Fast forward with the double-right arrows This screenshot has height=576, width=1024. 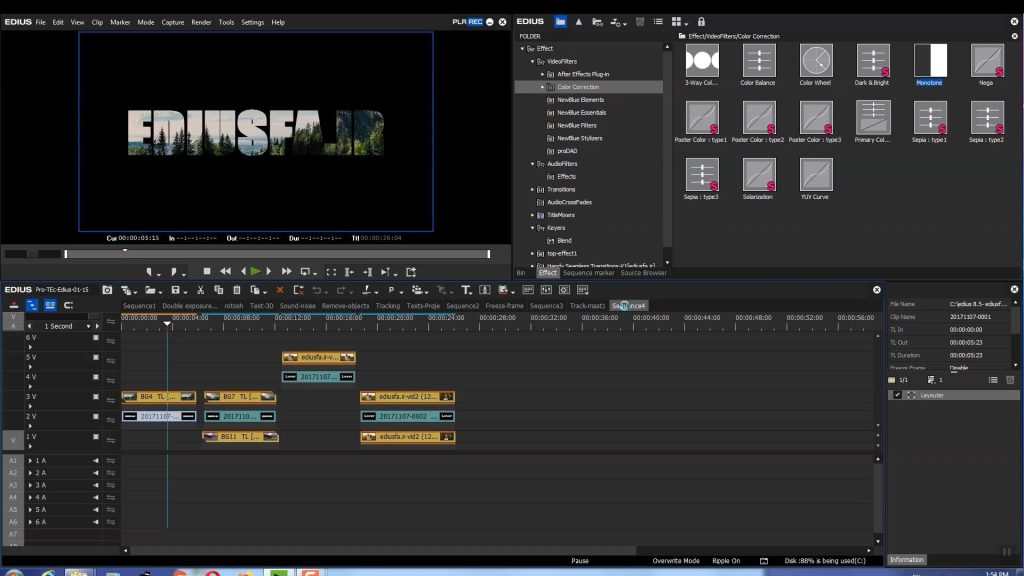coord(286,271)
